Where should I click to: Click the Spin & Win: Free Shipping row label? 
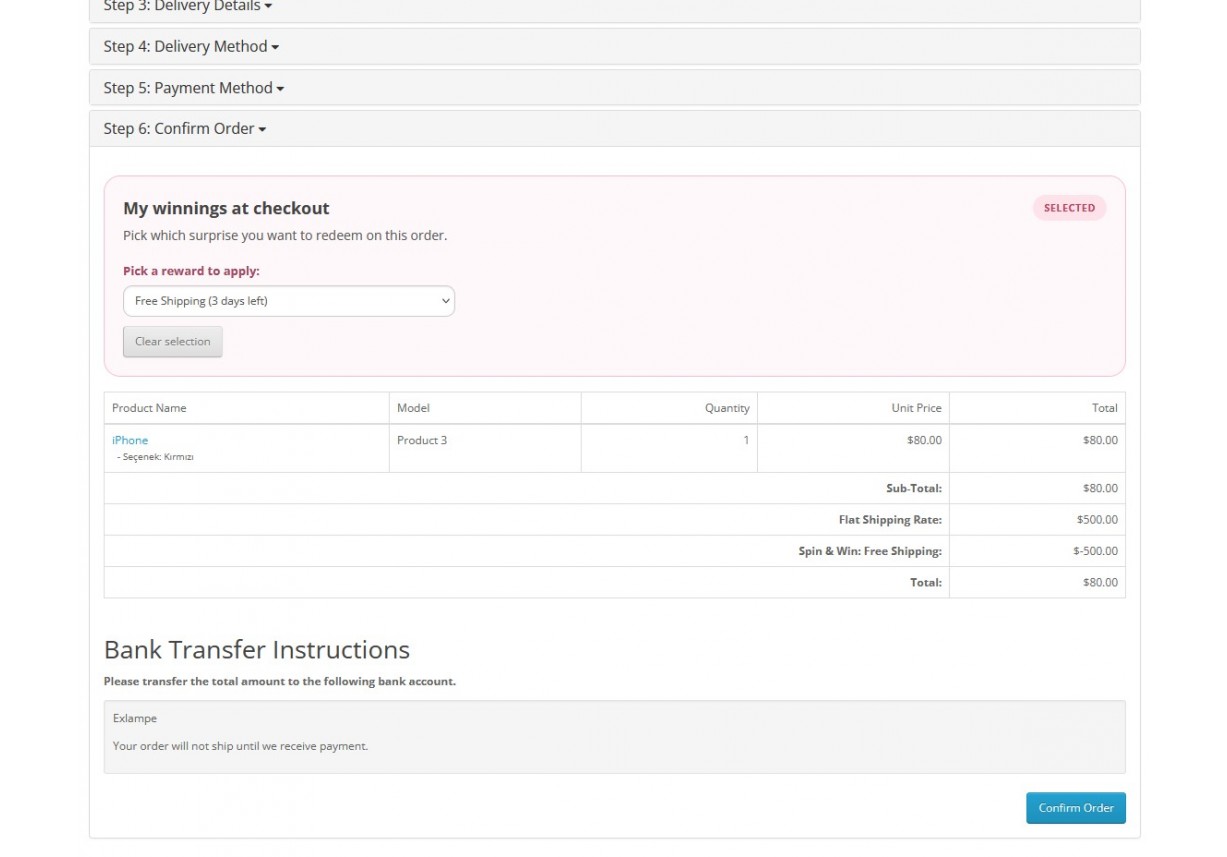pos(869,551)
